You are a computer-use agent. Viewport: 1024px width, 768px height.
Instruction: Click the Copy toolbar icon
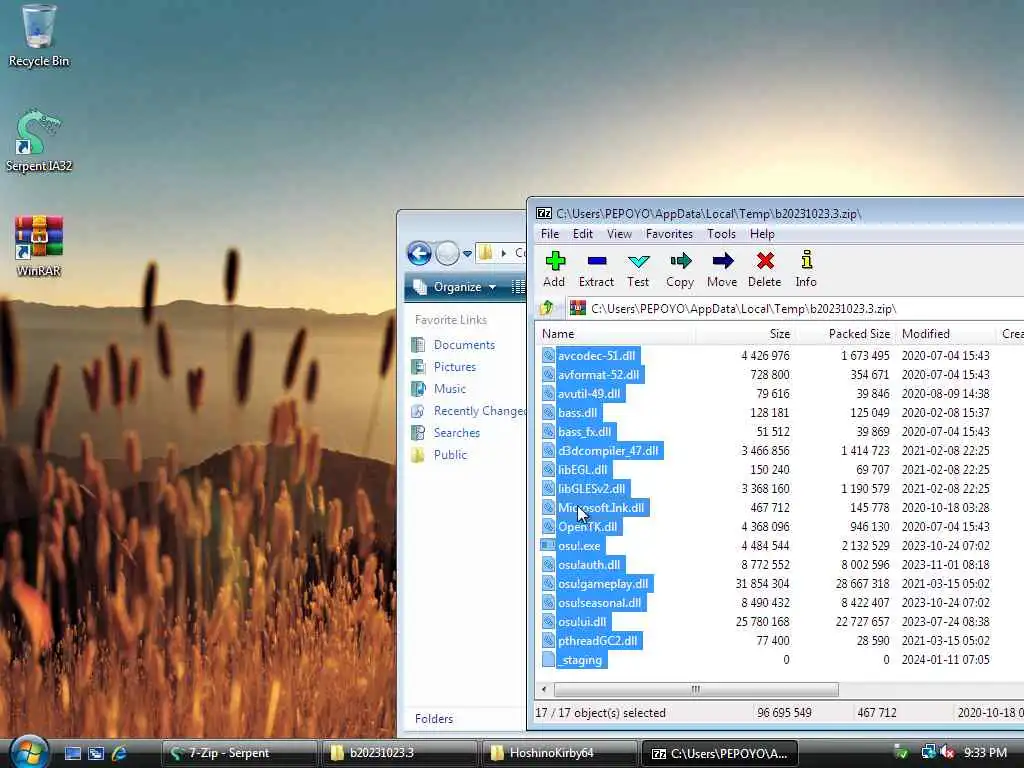680,261
